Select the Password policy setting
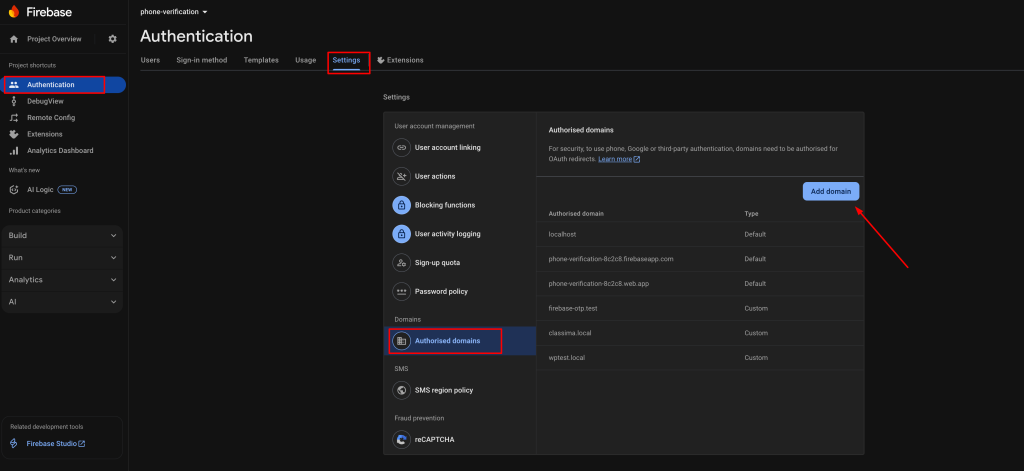1024x471 pixels. coord(460,291)
